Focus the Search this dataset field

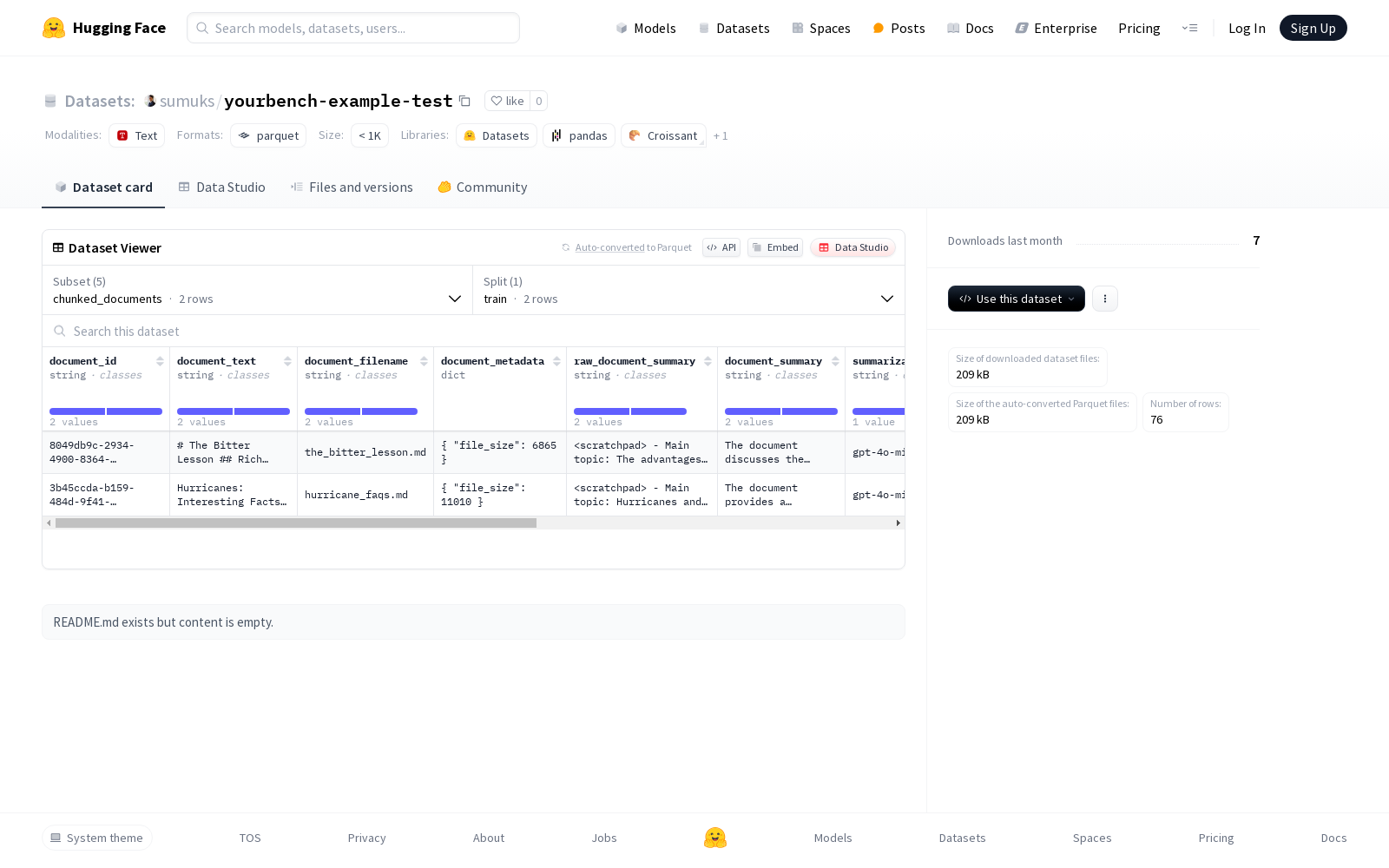(x=473, y=332)
